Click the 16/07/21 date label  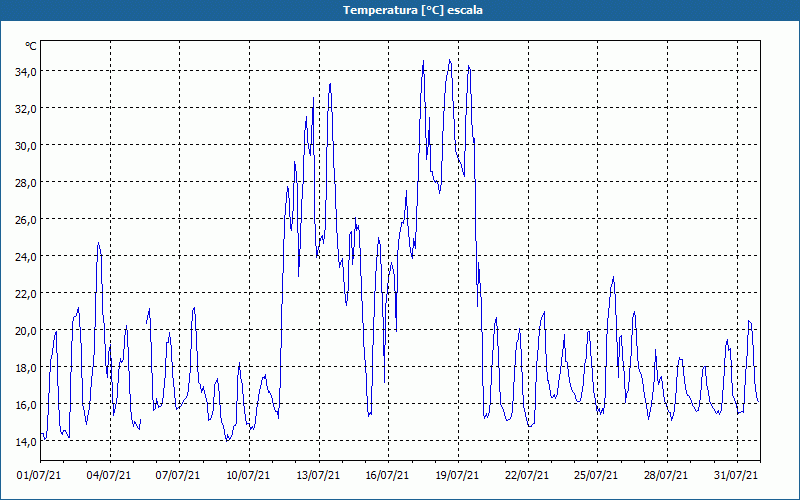coord(387,476)
